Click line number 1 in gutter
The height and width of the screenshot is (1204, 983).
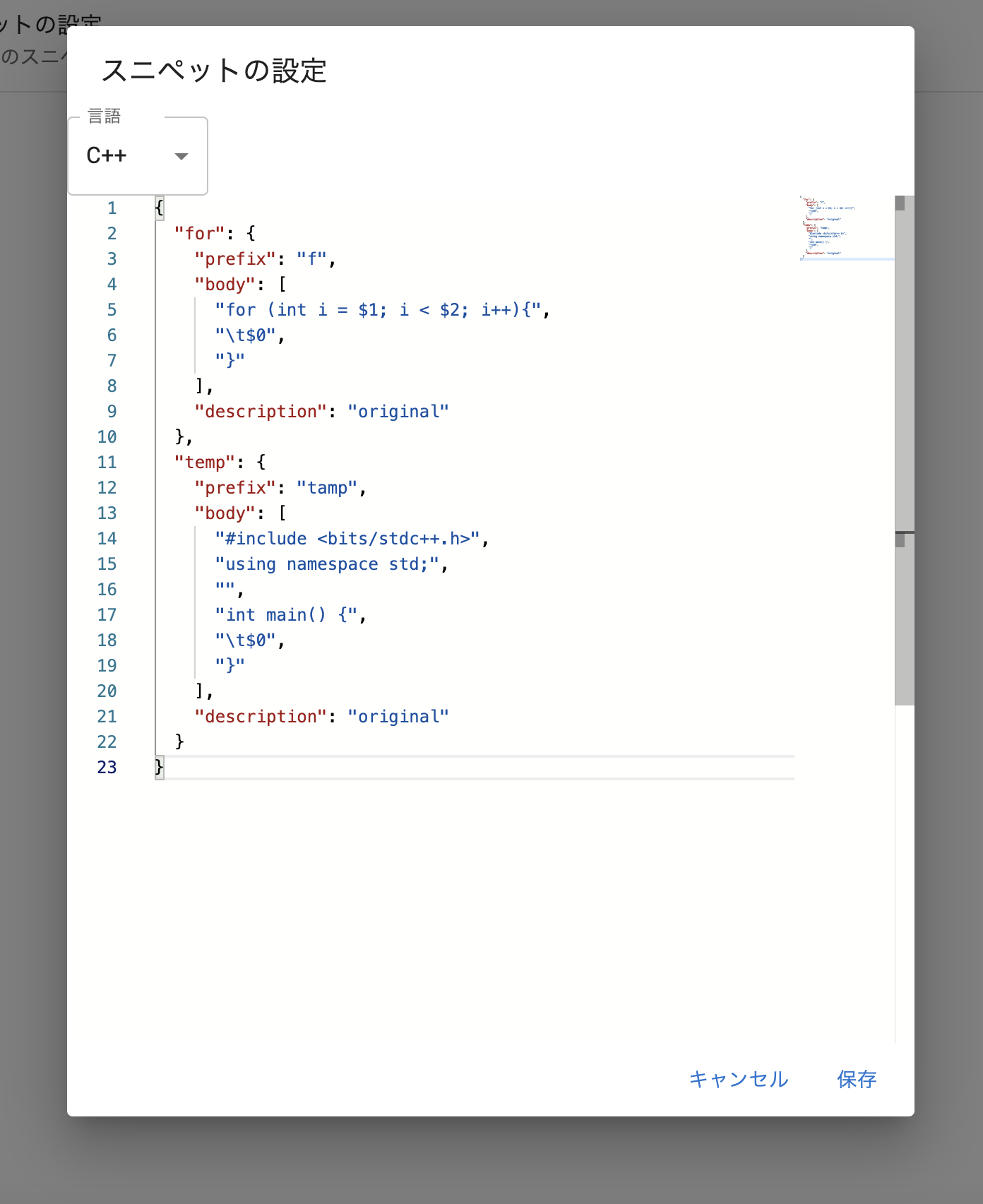coord(112,208)
